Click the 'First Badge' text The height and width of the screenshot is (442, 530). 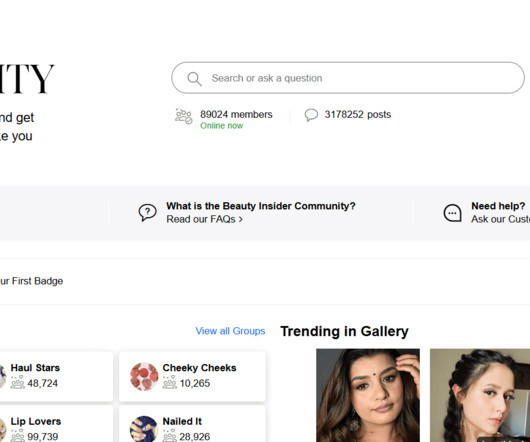click(x=37, y=281)
